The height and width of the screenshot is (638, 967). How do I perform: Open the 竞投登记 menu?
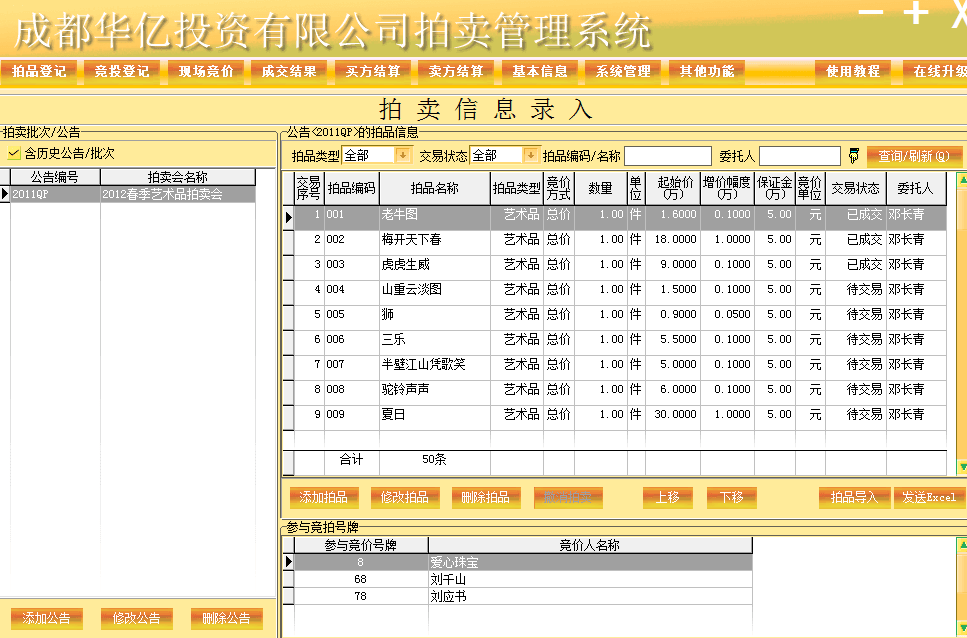click(121, 71)
